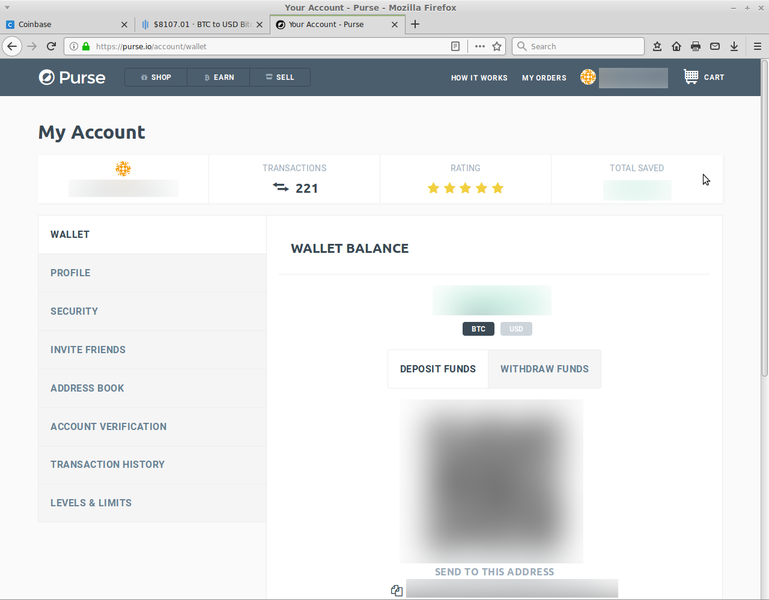
Task: Click the vertical page scrollbar
Action: point(765,218)
